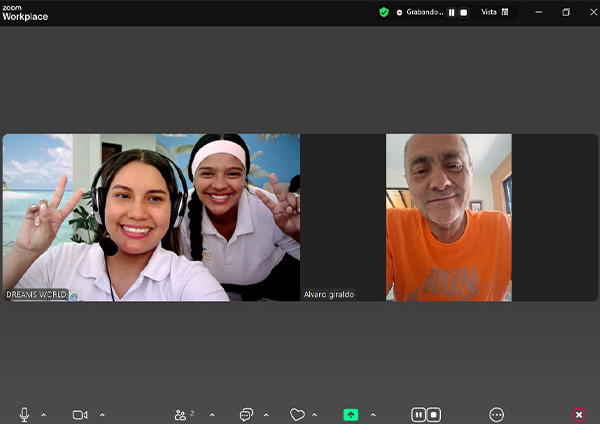Image resolution: width=600 pixels, height=424 pixels.
Task: Mute the microphone in the toolbar
Action: (24, 414)
